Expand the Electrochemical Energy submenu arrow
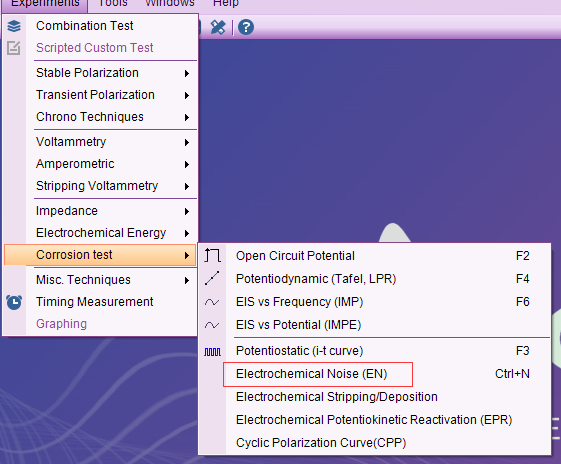Image resolution: width=561 pixels, height=464 pixels. point(187,234)
